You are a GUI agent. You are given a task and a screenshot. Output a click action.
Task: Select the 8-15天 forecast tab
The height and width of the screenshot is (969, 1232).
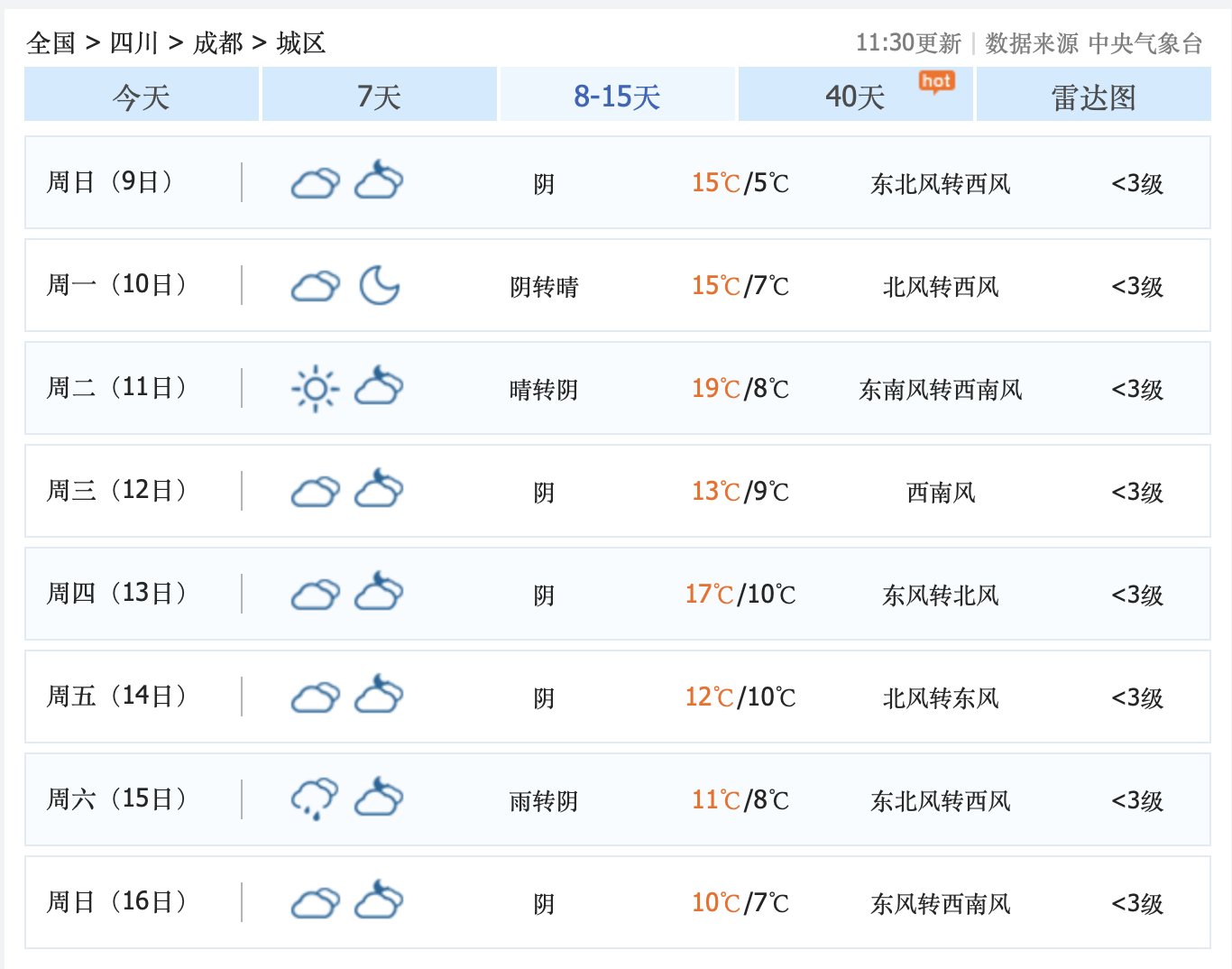617,96
